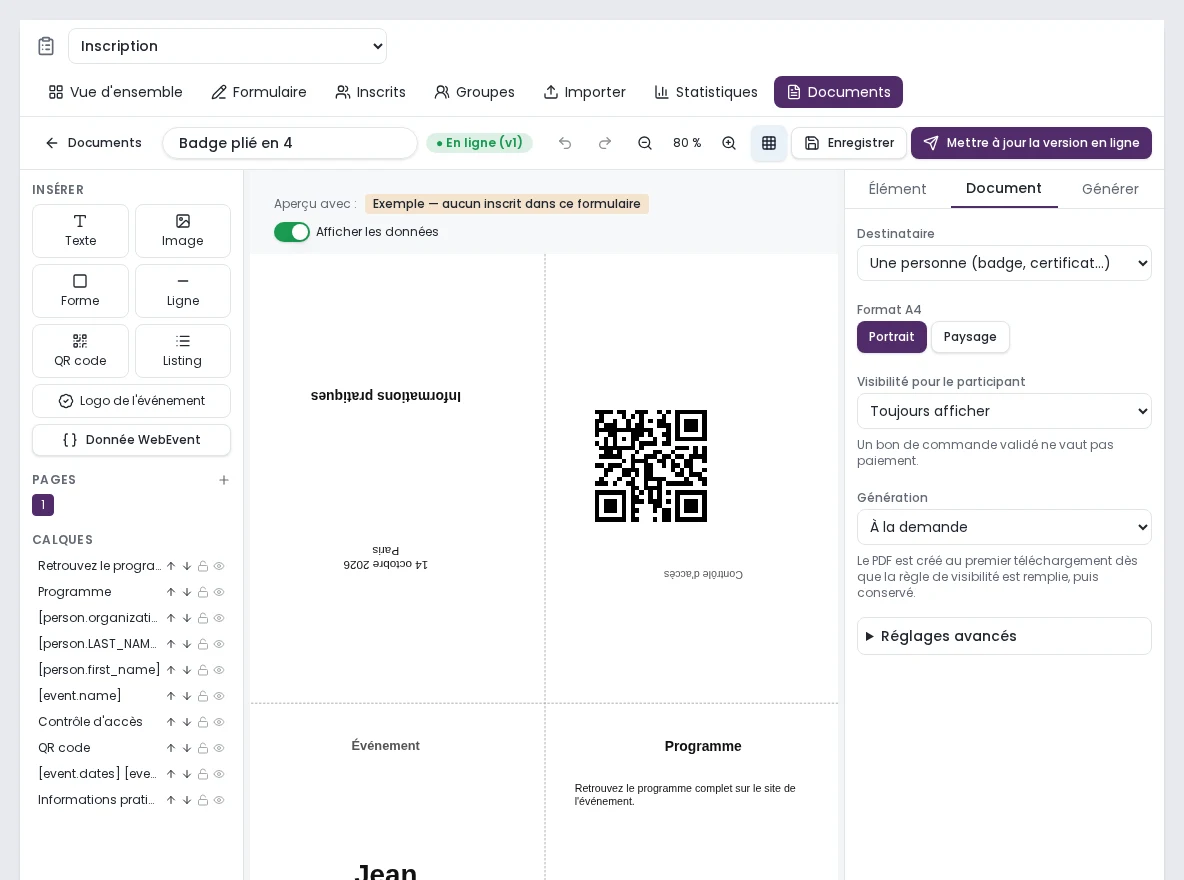Switch to the Élément panel tab

tap(897, 189)
